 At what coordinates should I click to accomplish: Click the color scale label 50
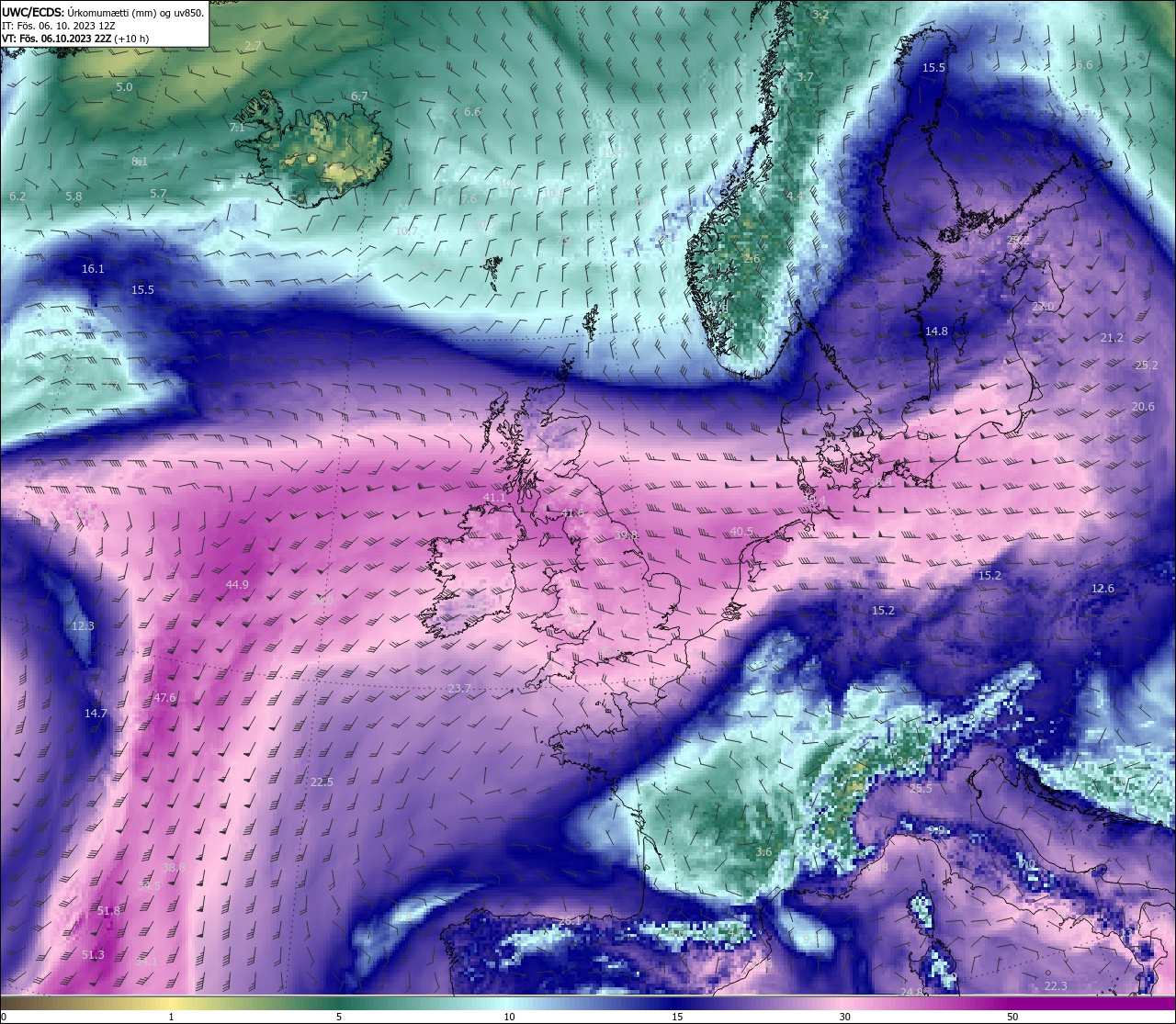(x=1012, y=1017)
